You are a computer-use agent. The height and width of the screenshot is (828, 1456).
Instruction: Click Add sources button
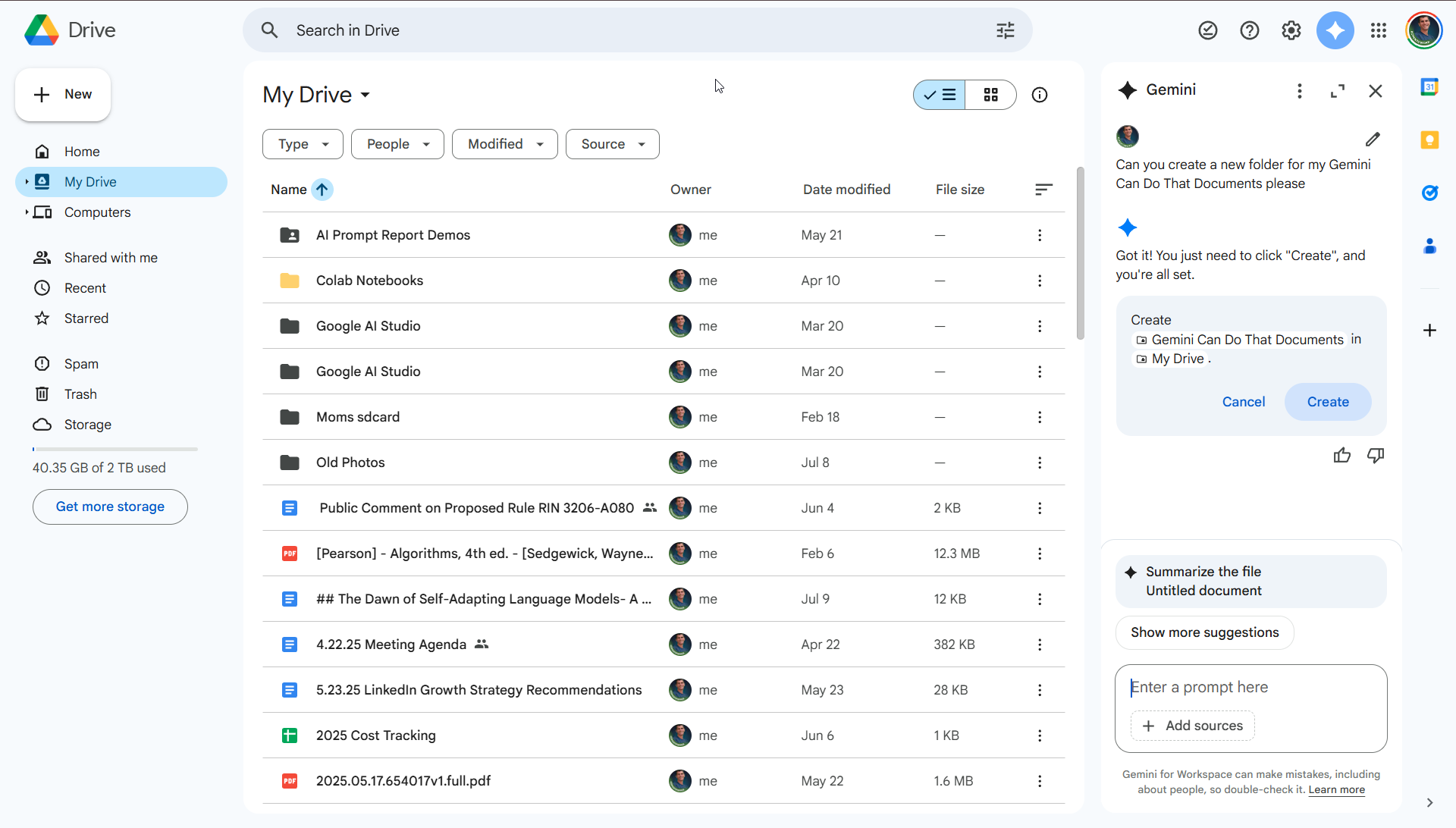pos(1192,726)
